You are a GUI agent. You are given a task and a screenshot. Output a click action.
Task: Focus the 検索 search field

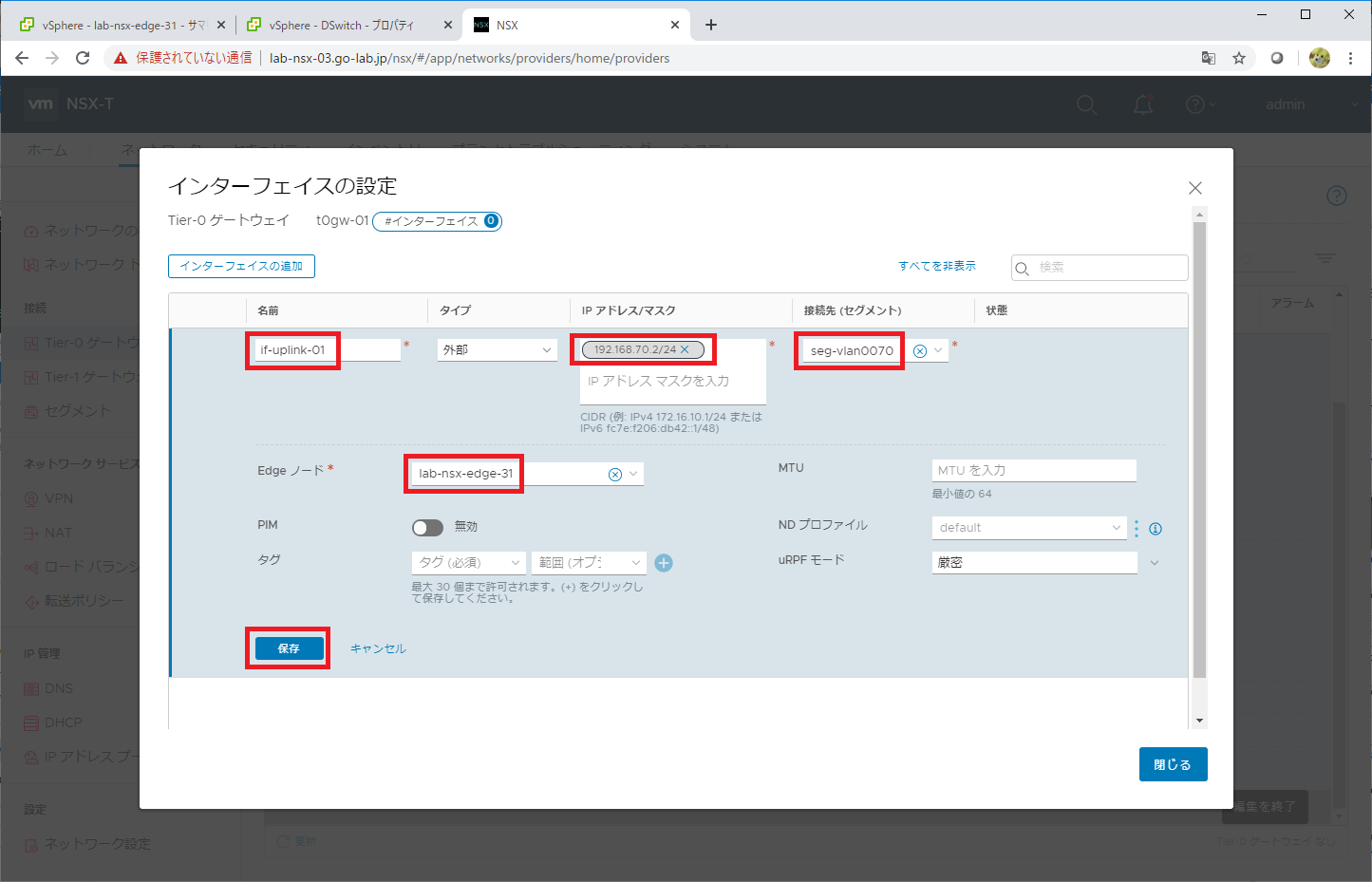(1099, 268)
